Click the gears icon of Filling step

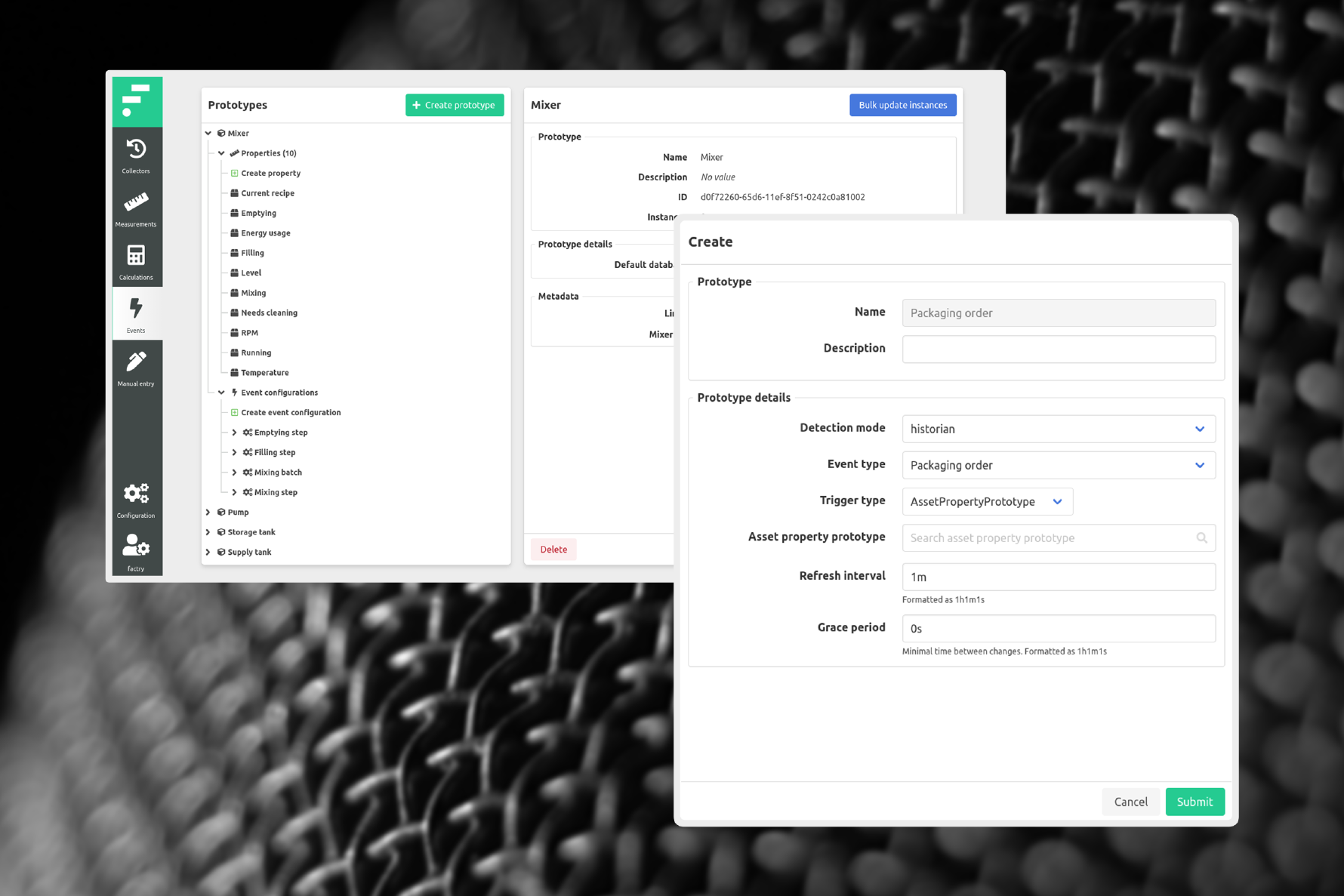(x=248, y=452)
